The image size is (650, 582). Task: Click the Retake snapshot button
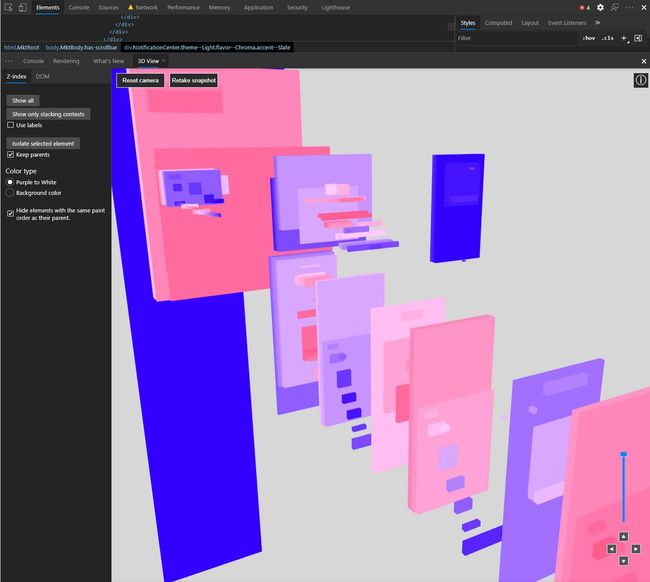[x=193, y=80]
